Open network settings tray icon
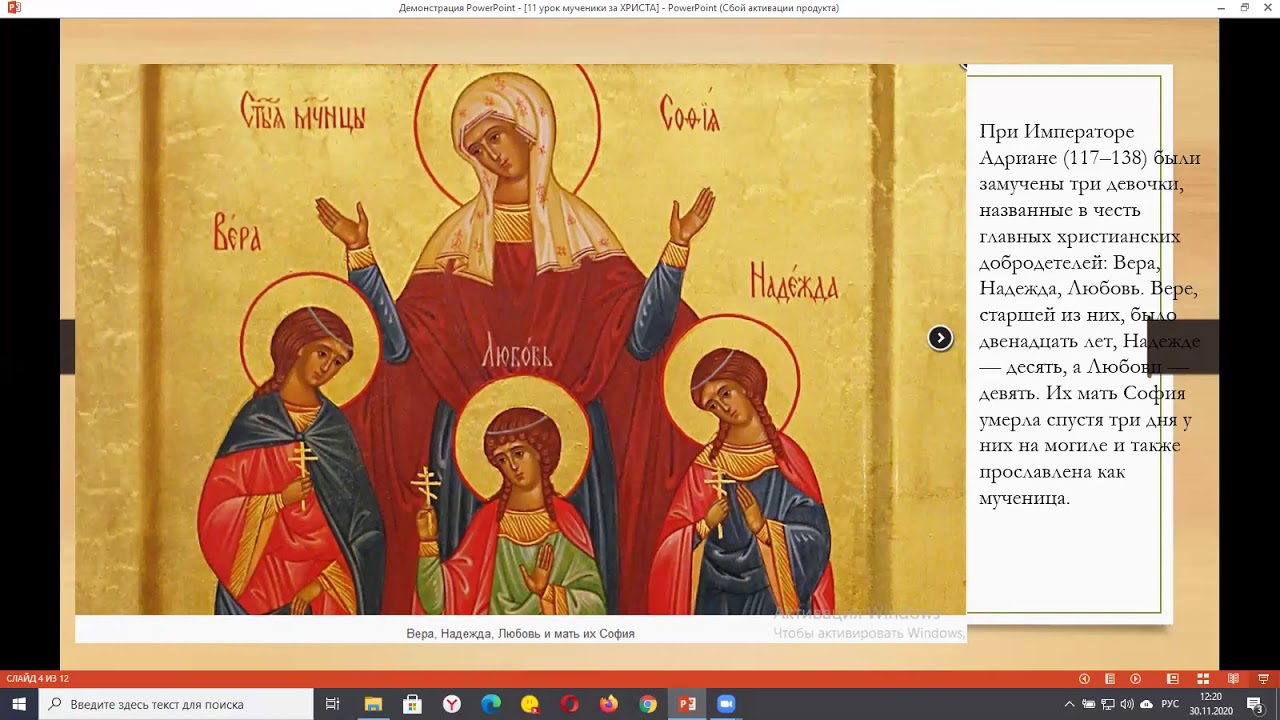 tap(1108, 704)
